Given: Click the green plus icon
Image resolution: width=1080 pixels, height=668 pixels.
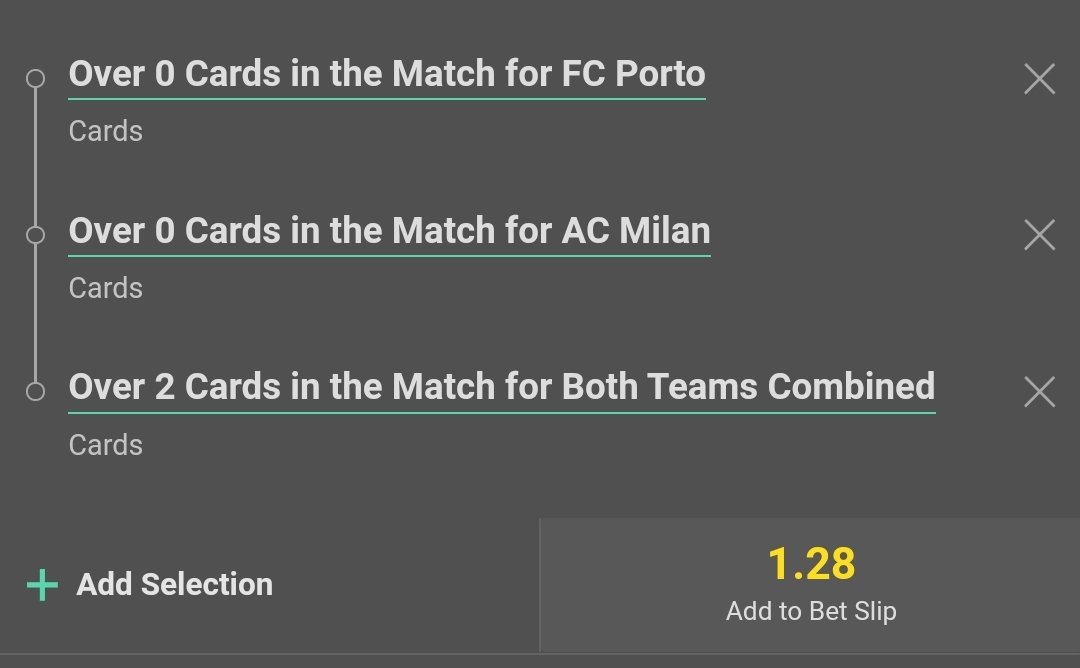Looking at the screenshot, I should 42,585.
